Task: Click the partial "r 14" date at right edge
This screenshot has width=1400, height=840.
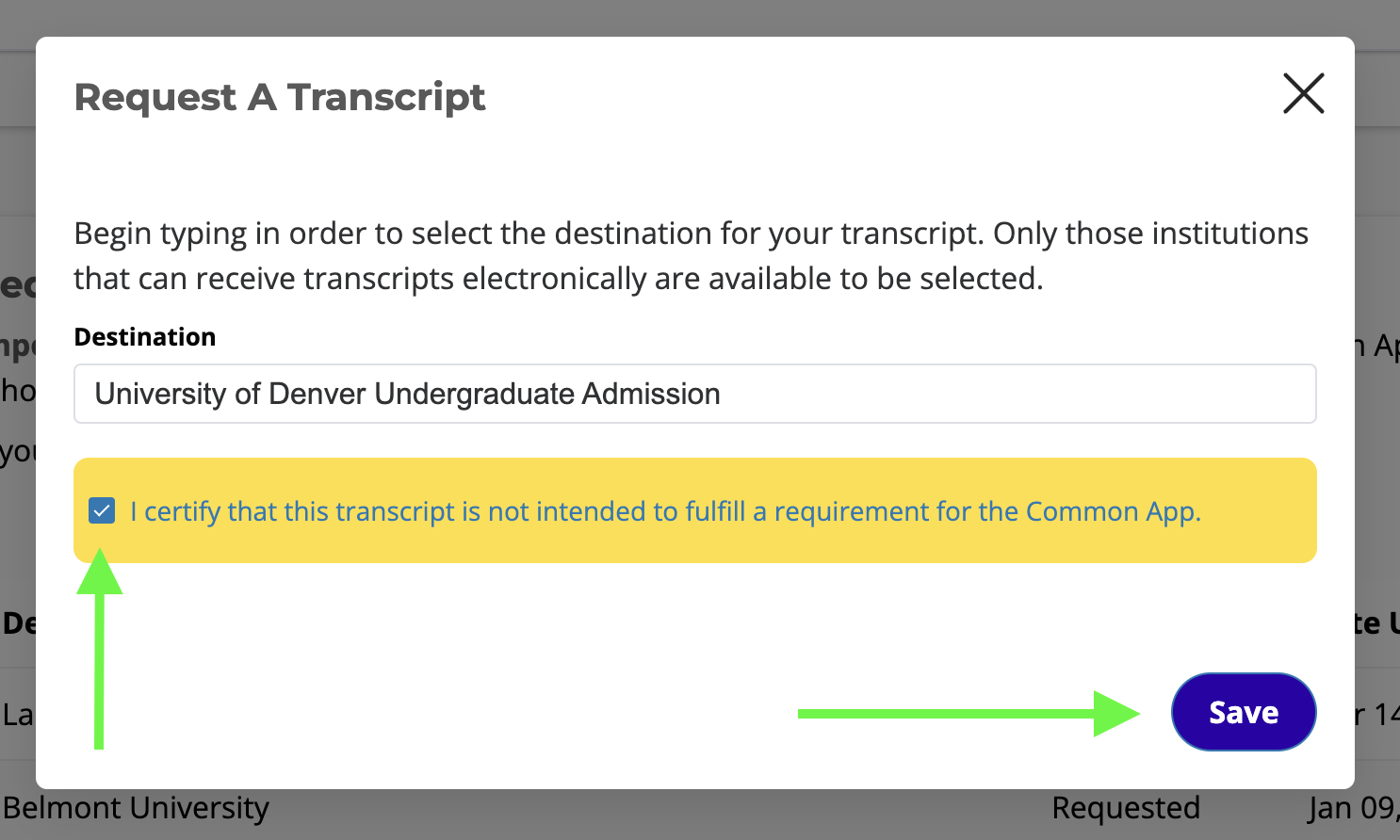Action: [x=1377, y=715]
